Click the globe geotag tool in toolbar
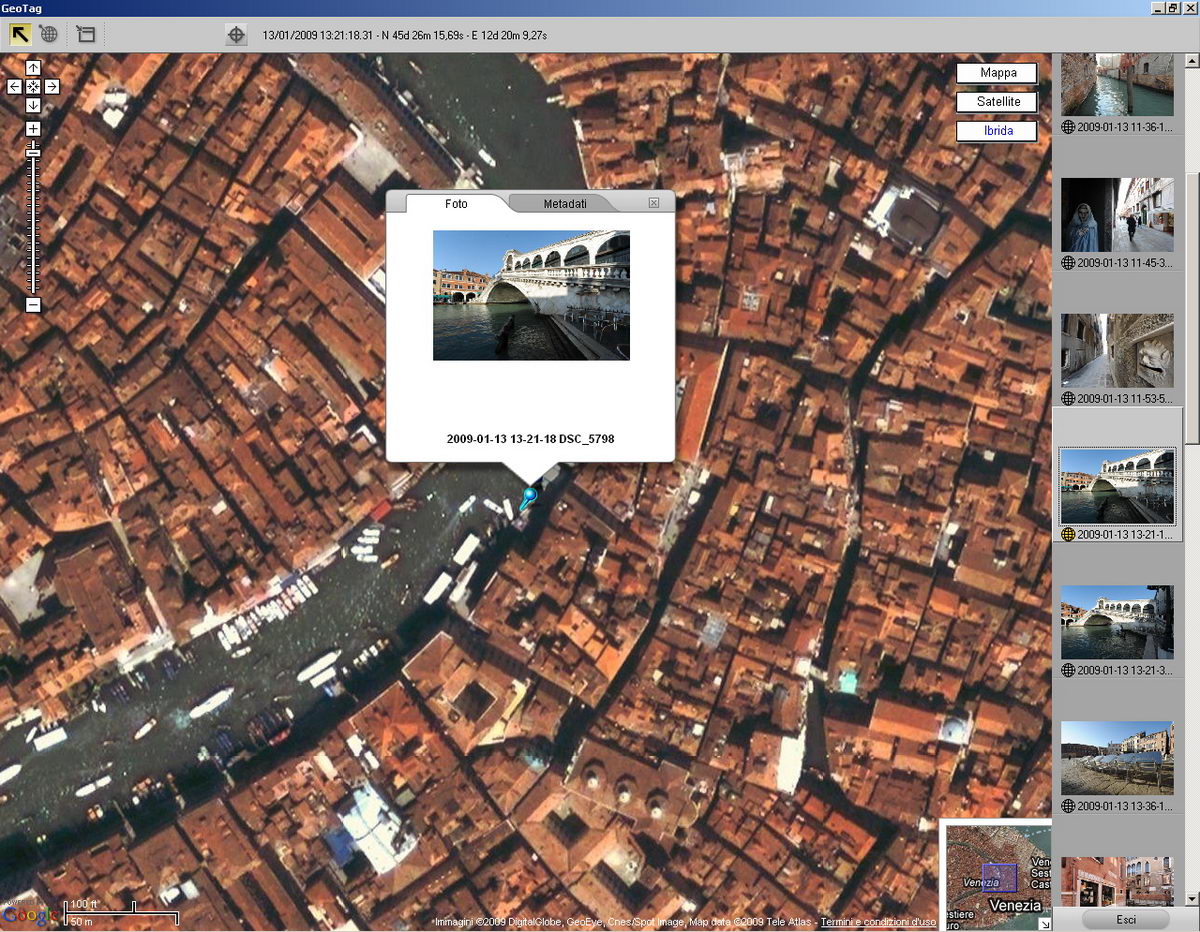This screenshot has width=1200, height=932. pyautogui.click(x=49, y=34)
